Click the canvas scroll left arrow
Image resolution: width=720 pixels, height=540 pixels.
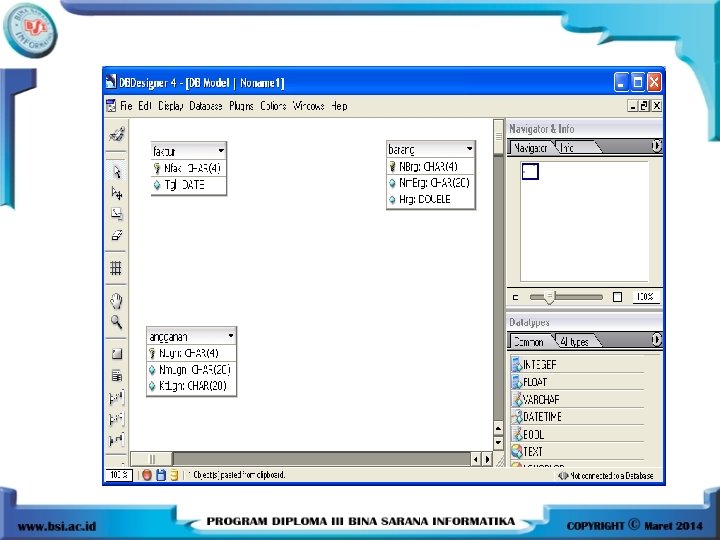[x=476, y=459]
